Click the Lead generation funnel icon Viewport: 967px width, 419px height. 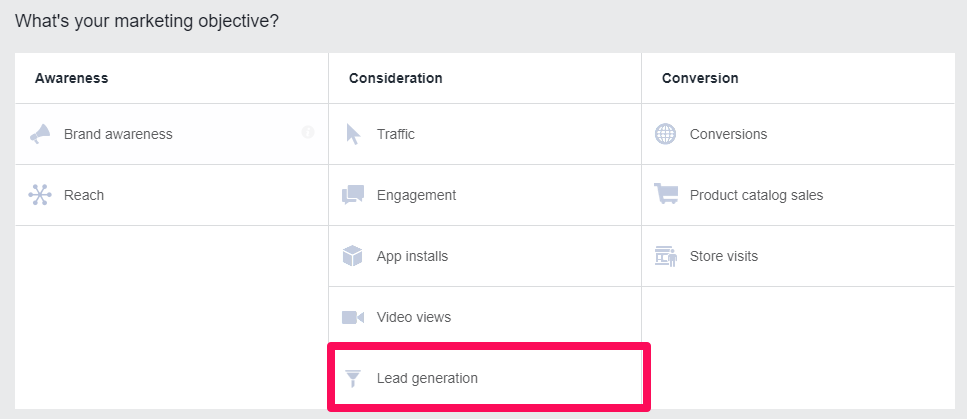click(x=352, y=378)
